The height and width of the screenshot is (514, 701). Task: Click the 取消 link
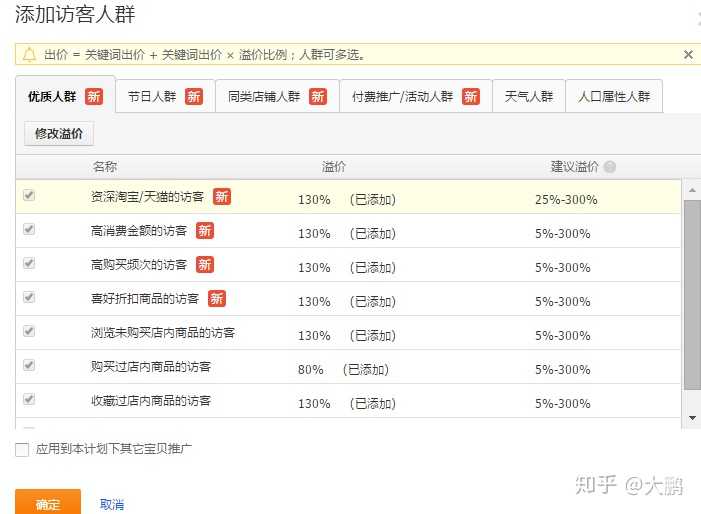click(112, 504)
